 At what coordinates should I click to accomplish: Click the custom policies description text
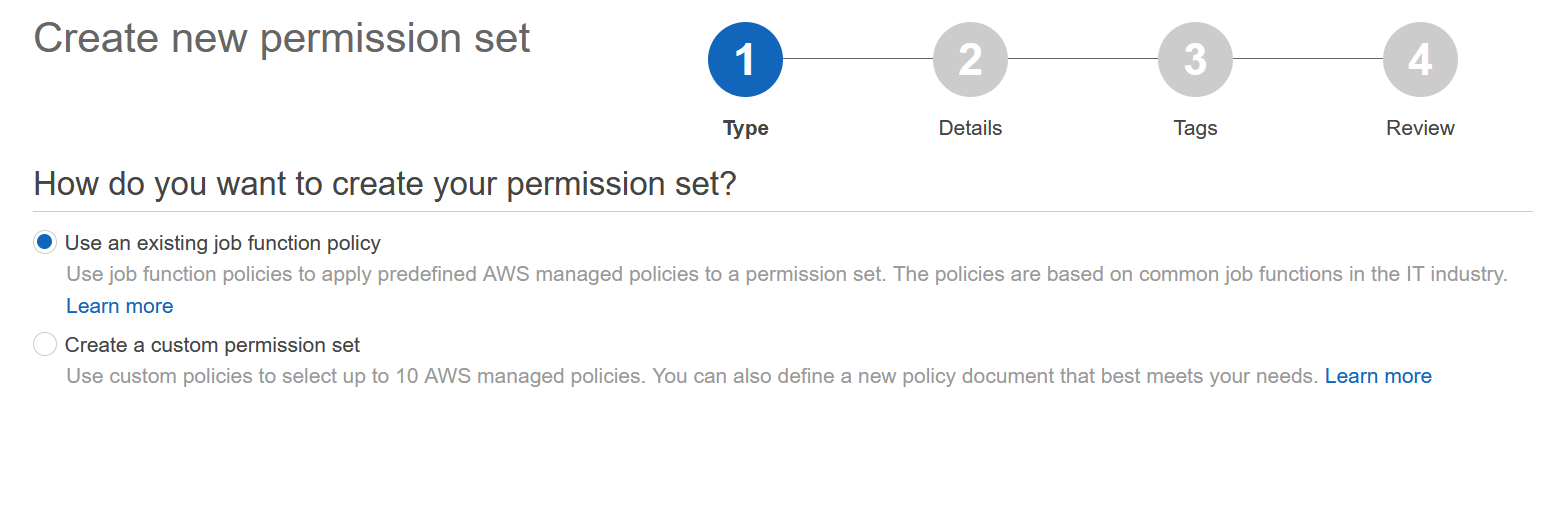pos(692,376)
